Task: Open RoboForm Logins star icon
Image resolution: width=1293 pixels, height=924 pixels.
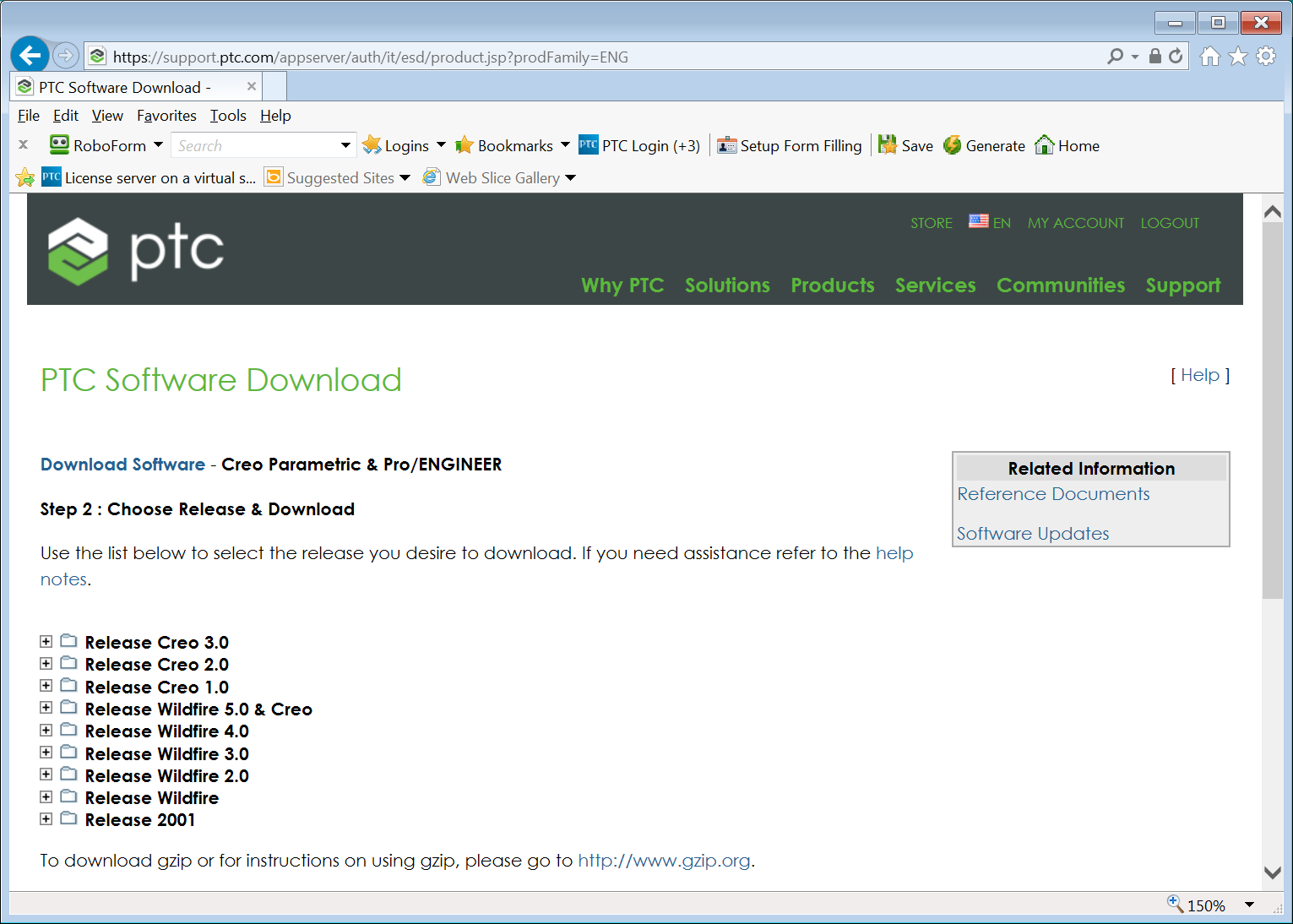Action: (372, 145)
